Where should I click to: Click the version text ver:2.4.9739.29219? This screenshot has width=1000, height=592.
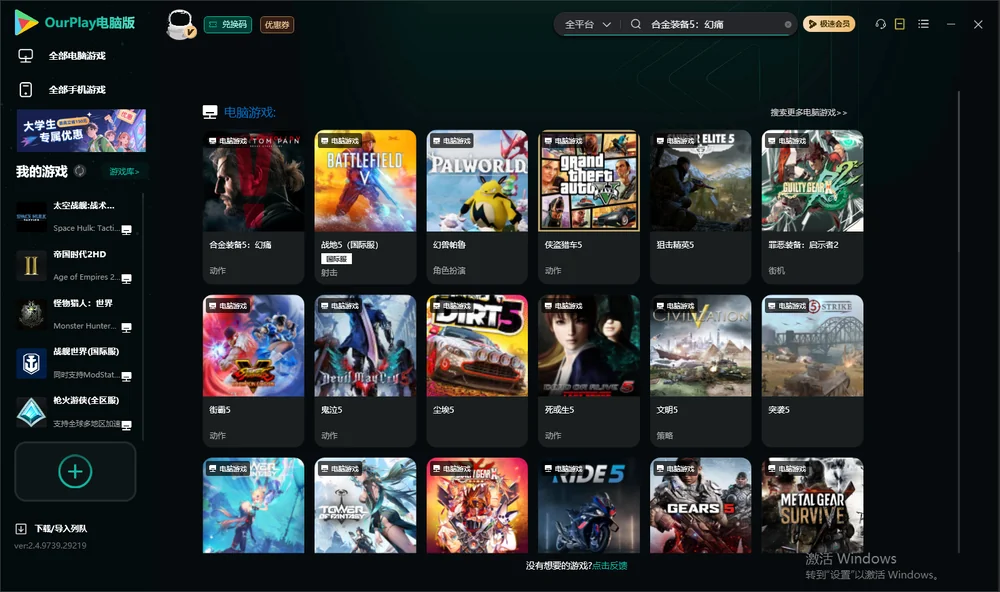[x=50, y=546]
